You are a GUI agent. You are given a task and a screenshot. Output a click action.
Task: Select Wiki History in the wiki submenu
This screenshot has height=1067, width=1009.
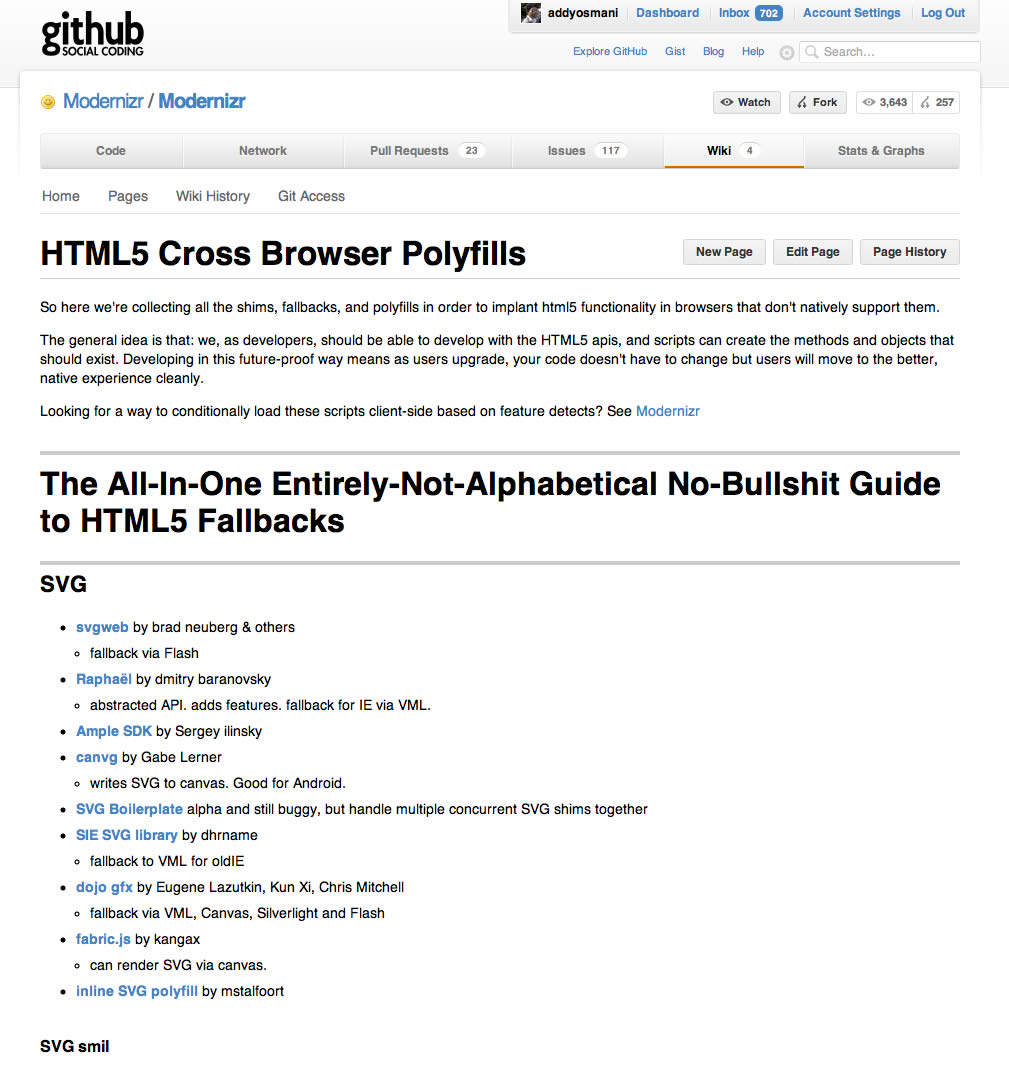pyautogui.click(x=213, y=196)
